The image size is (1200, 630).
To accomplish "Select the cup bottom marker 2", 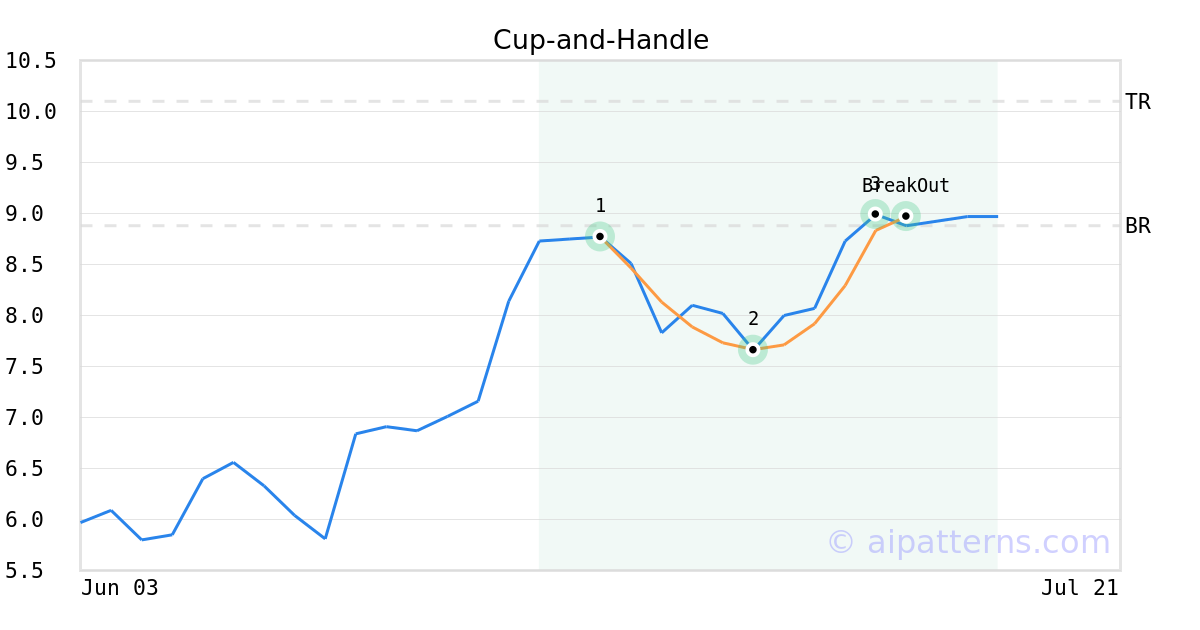I will pyautogui.click(x=753, y=350).
